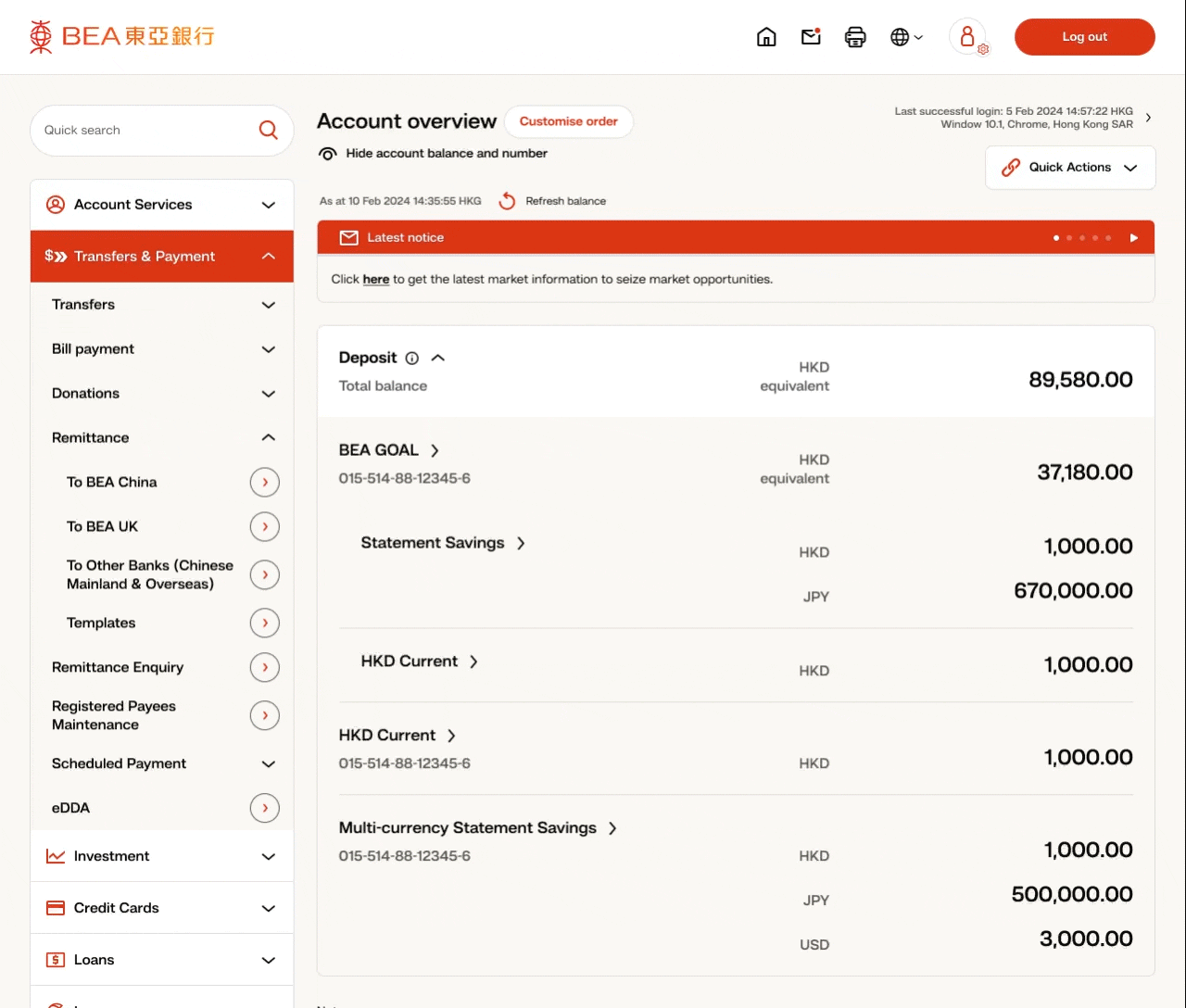Select Registered Payees Maintenance menu item
This screenshot has width=1186, height=1008.
pos(114,715)
